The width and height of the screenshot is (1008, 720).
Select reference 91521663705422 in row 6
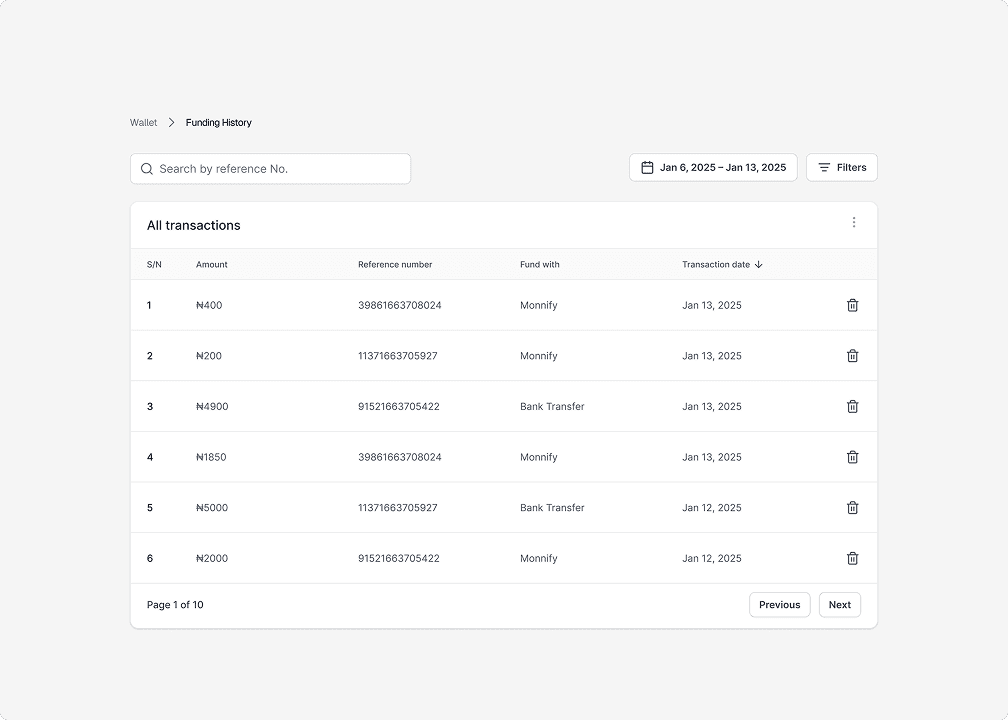tap(399, 558)
